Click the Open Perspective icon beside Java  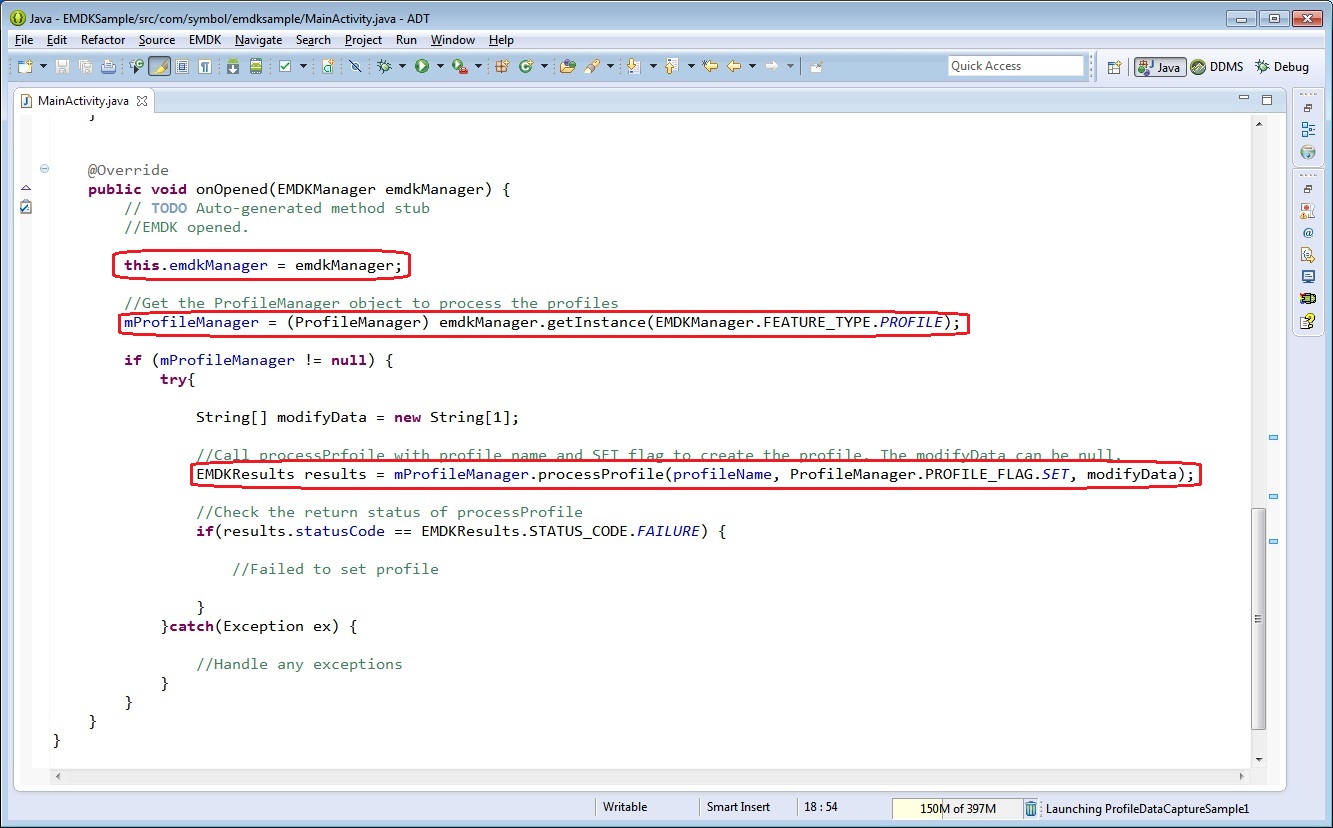pos(1114,67)
